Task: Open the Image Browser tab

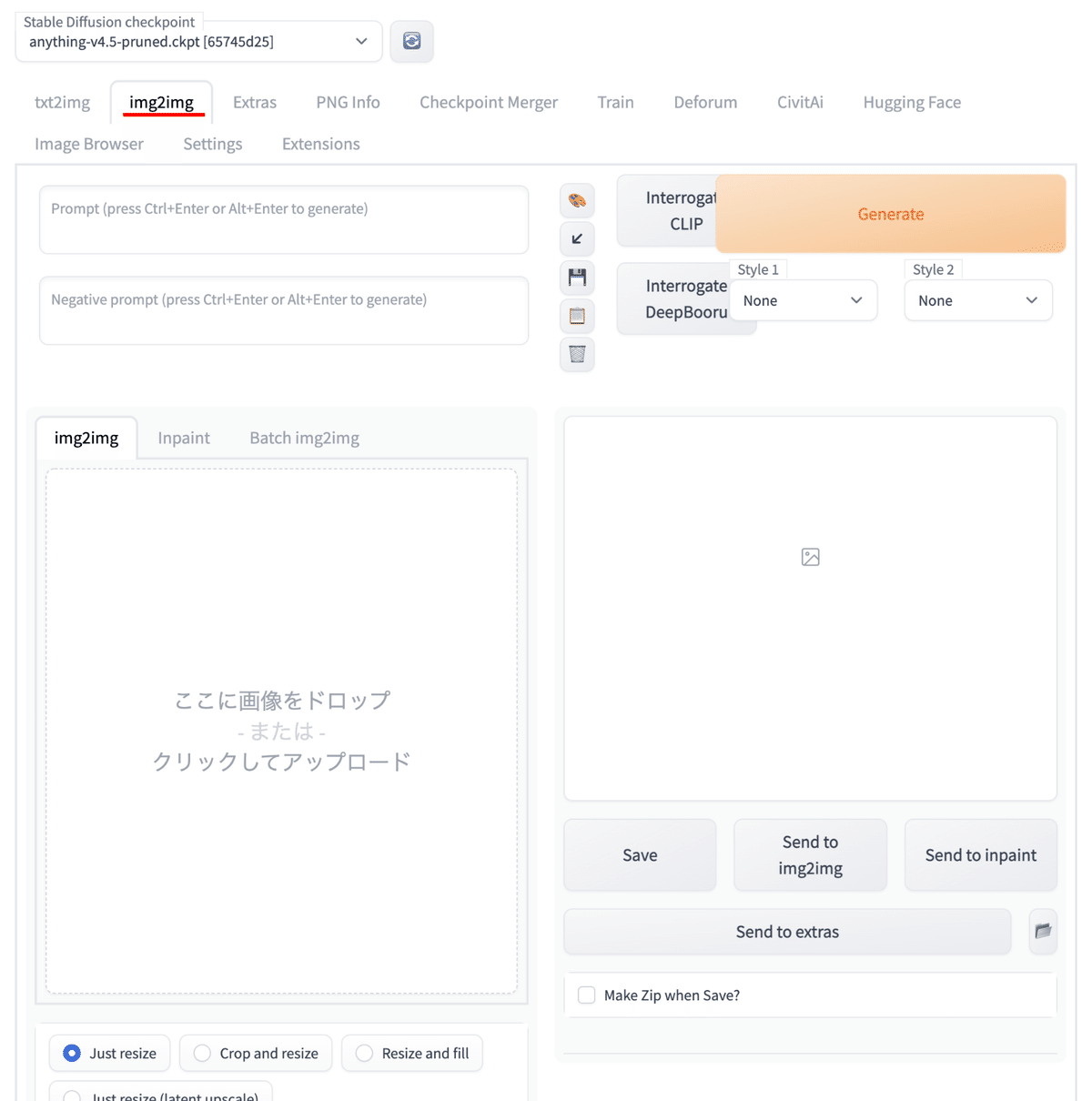Action: tap(89, 144)
